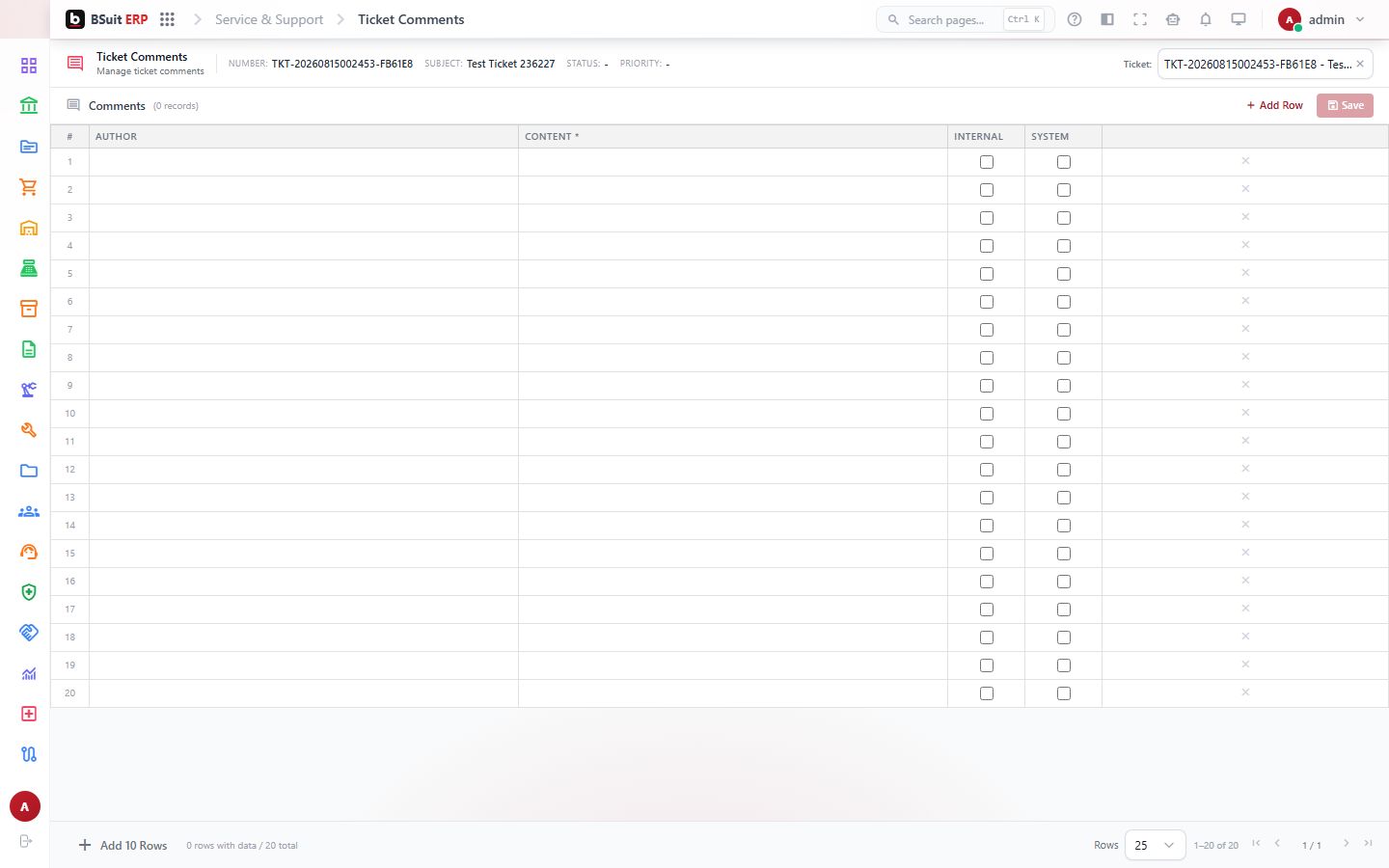
Task: Enable System checkbox in row 8
Action: pos(1063,358)
